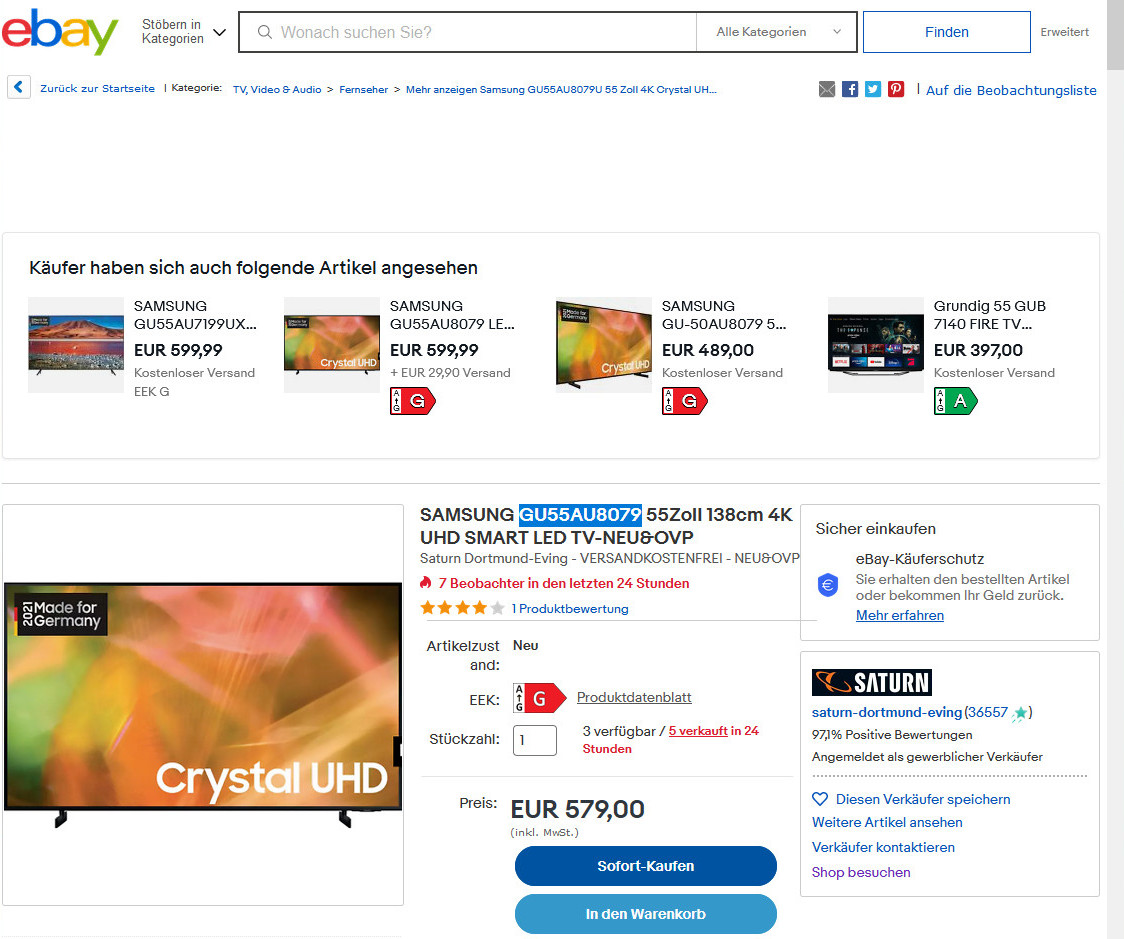The image size is (1124, 939).
Task: Expand Stöbern in Kategorien dropdown
Action: [x=184, y=32]
